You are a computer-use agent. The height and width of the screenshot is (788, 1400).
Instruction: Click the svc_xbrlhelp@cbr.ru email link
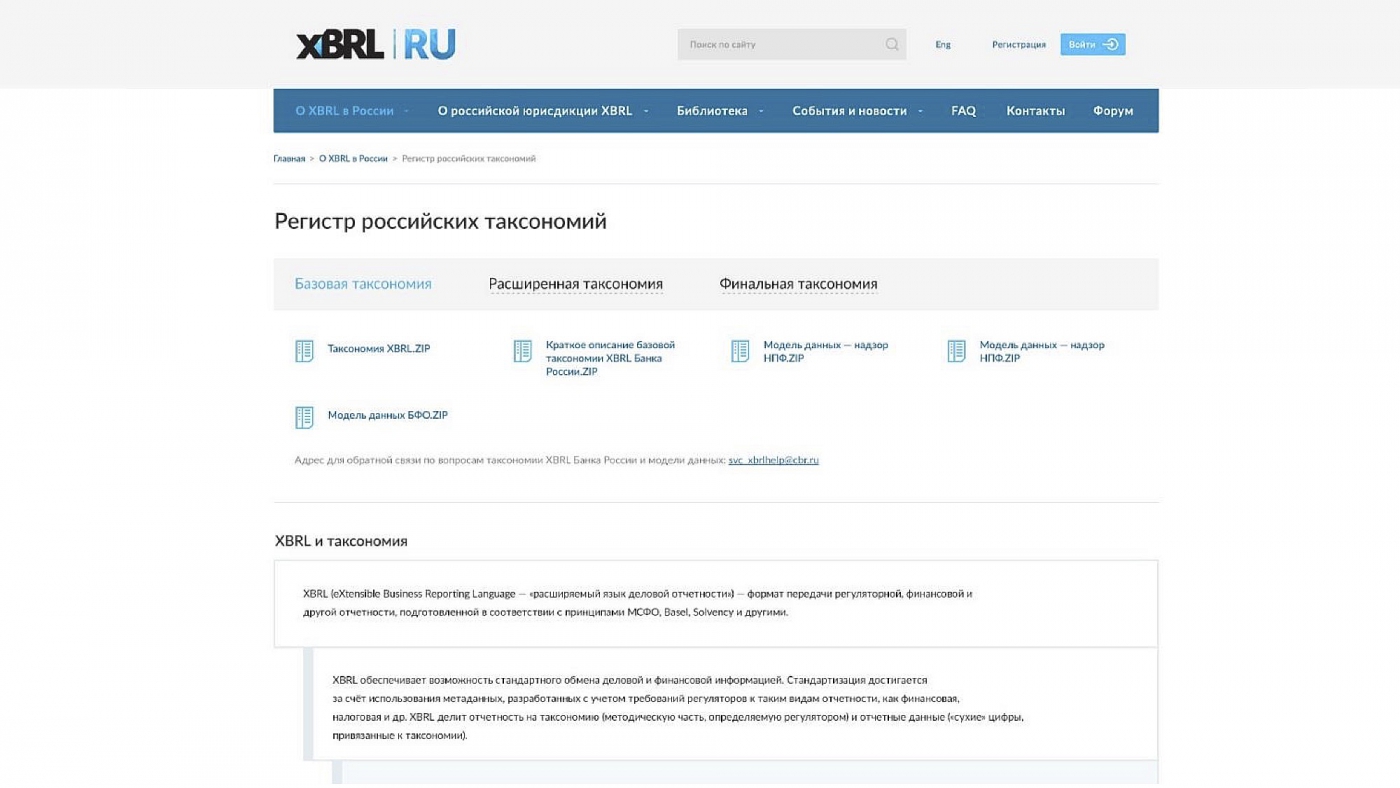coord(774,460)
